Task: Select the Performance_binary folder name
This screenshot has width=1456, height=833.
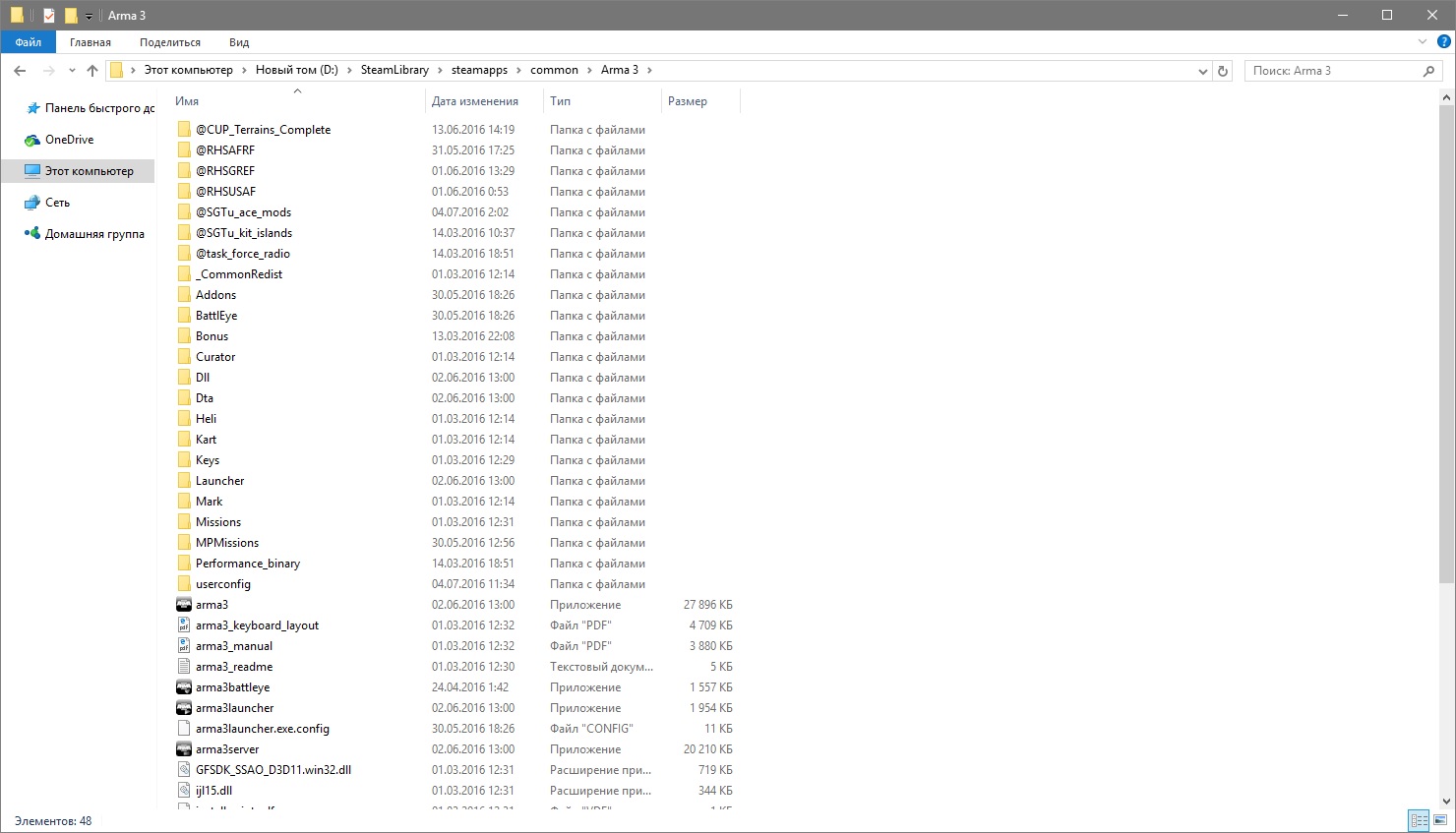Action: 248,564
